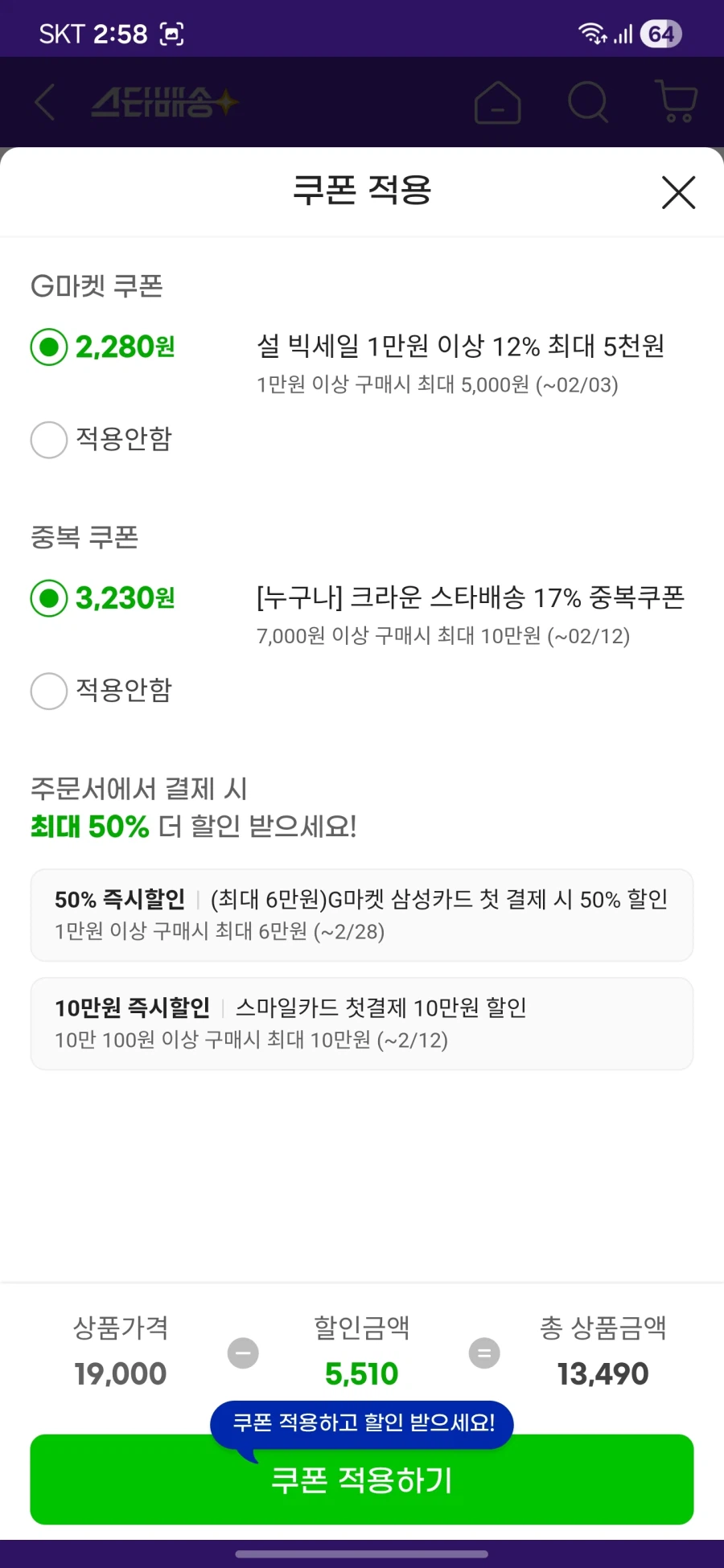The width and height of the screenshot is (724, 1568).
Task: Tap the Wi-Fi status icon
Action: tap(592, 33)
